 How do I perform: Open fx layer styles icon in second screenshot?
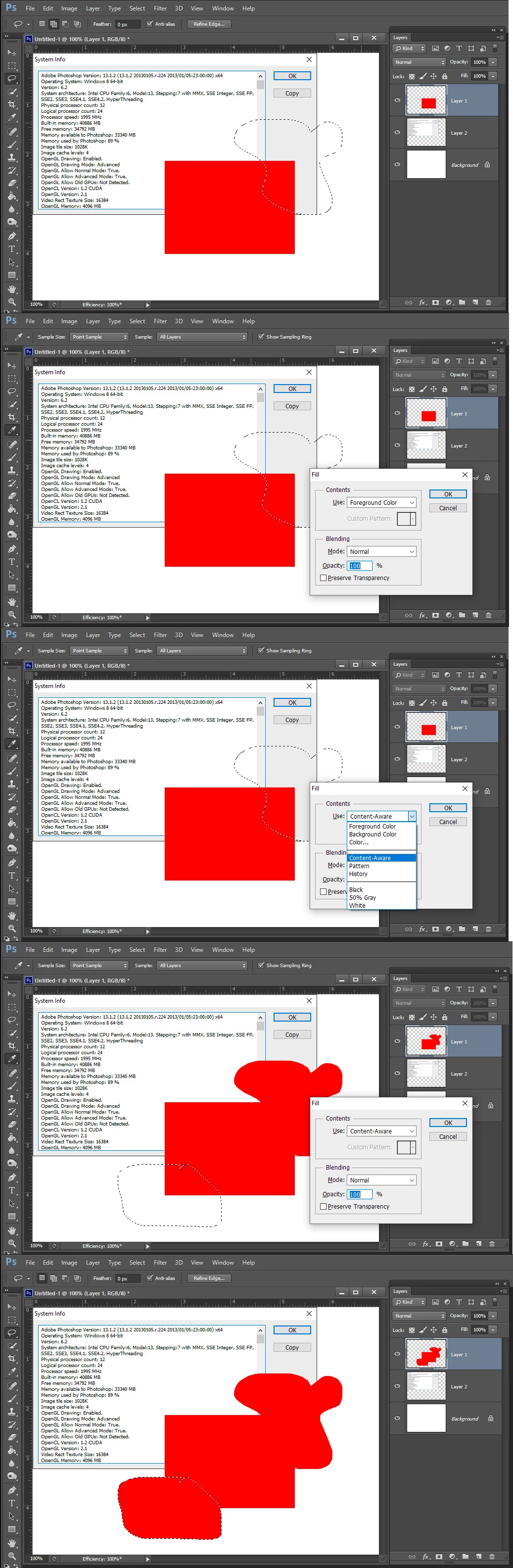click(422, 615)
